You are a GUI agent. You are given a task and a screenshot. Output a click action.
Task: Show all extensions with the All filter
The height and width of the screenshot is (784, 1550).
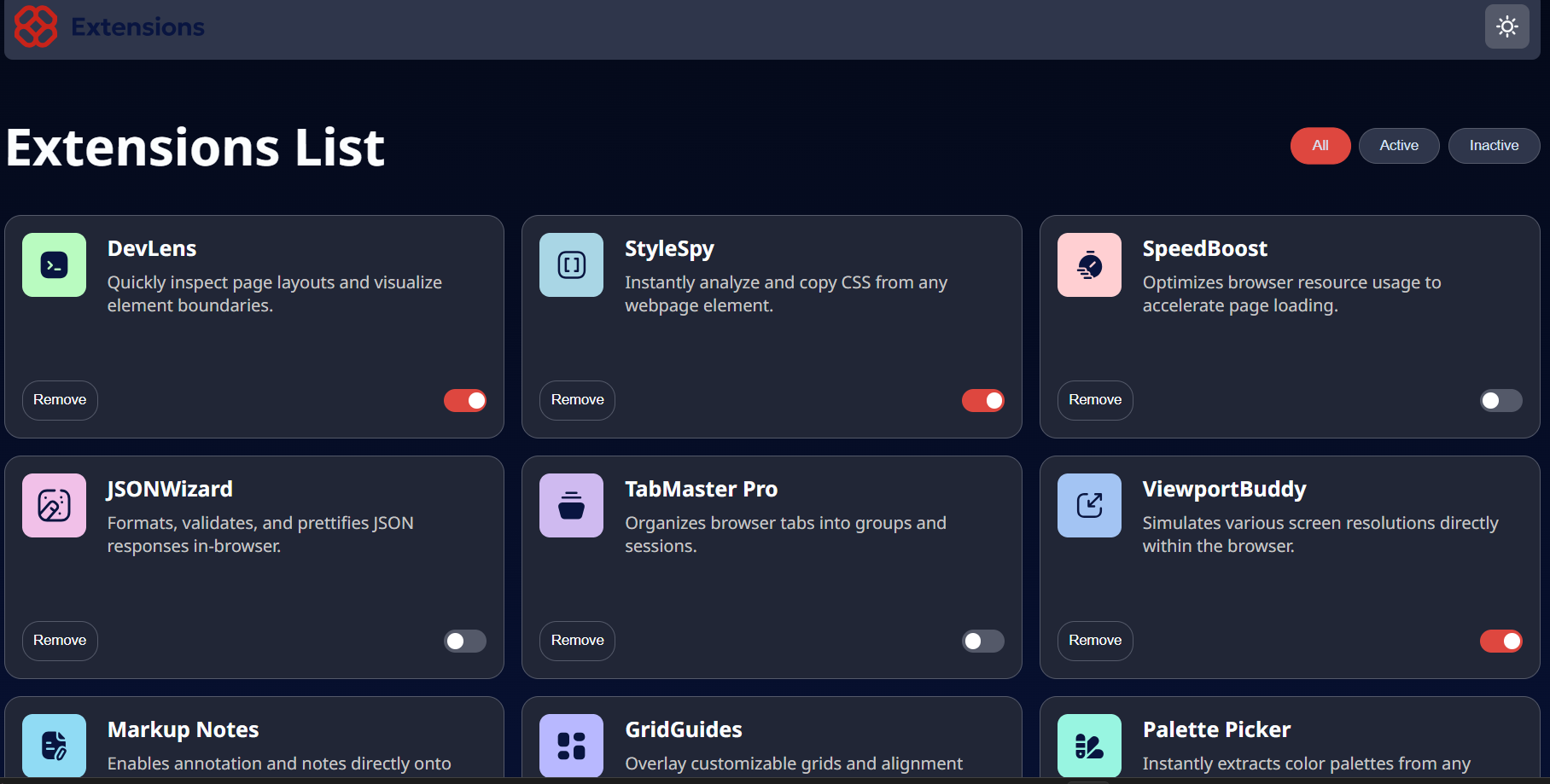[x=1320, y=146]
